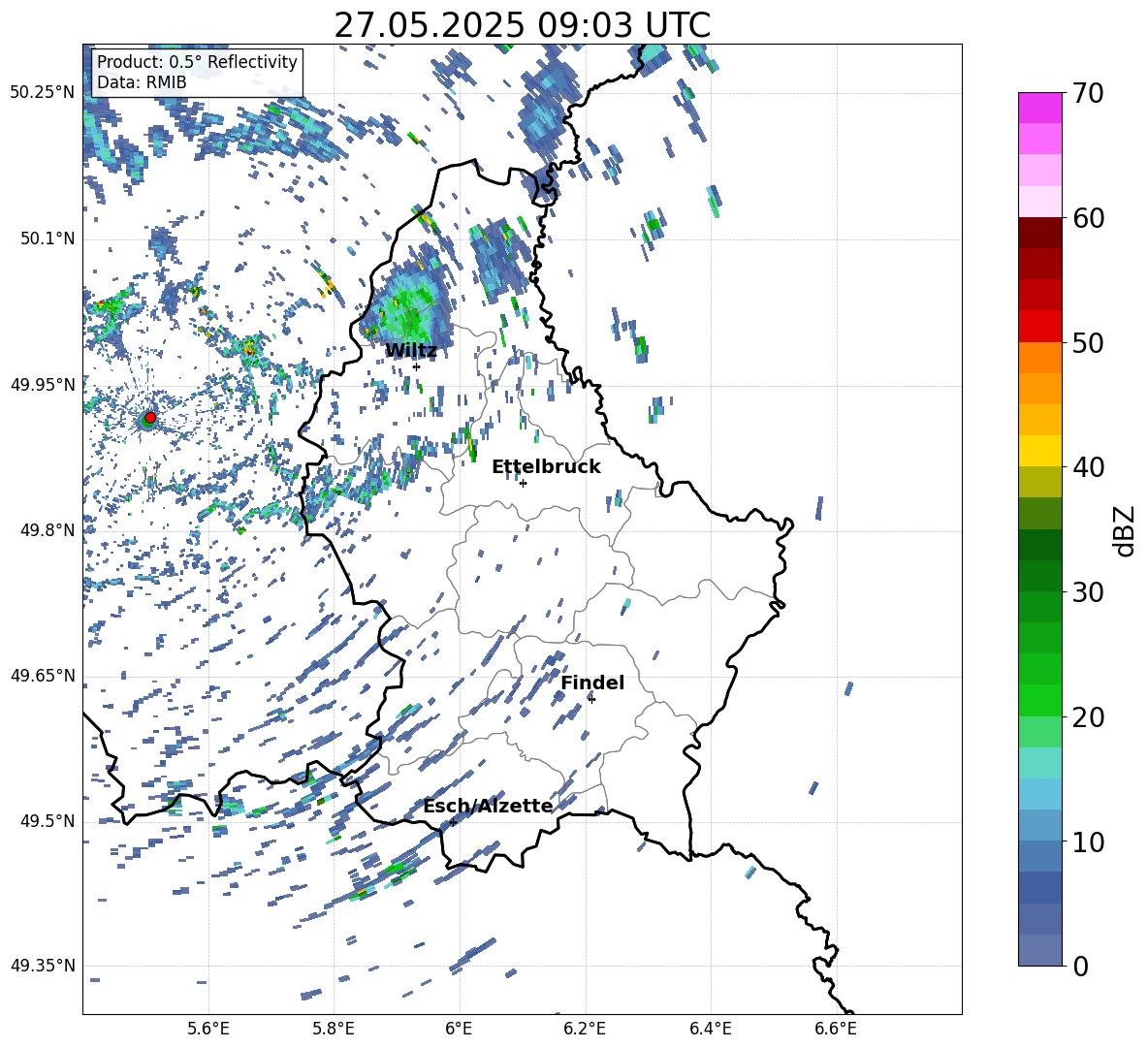This screenshot has height=1048, width=1148.
Task: Click the 6.2°E longitude label
Action: 585,1029
